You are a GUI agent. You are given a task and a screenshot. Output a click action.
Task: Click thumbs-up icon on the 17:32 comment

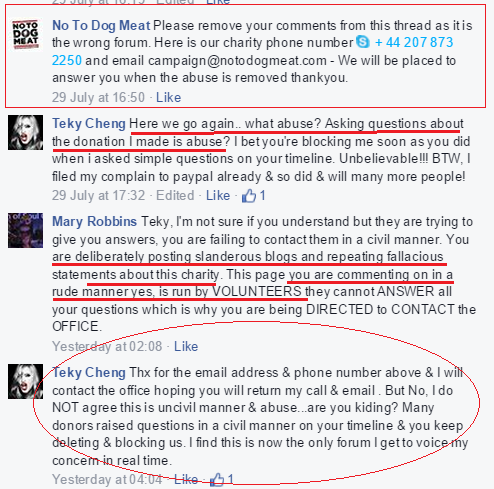[x=249, y=196]
